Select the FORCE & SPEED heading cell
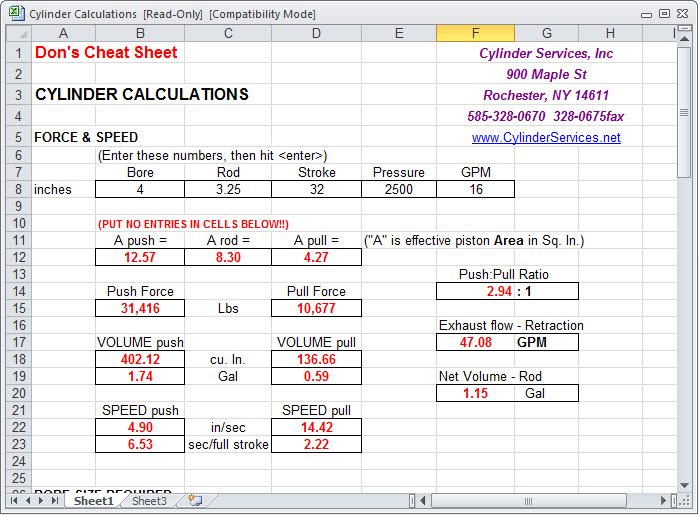The image size is (699, 515). click(x=86, y=137)
